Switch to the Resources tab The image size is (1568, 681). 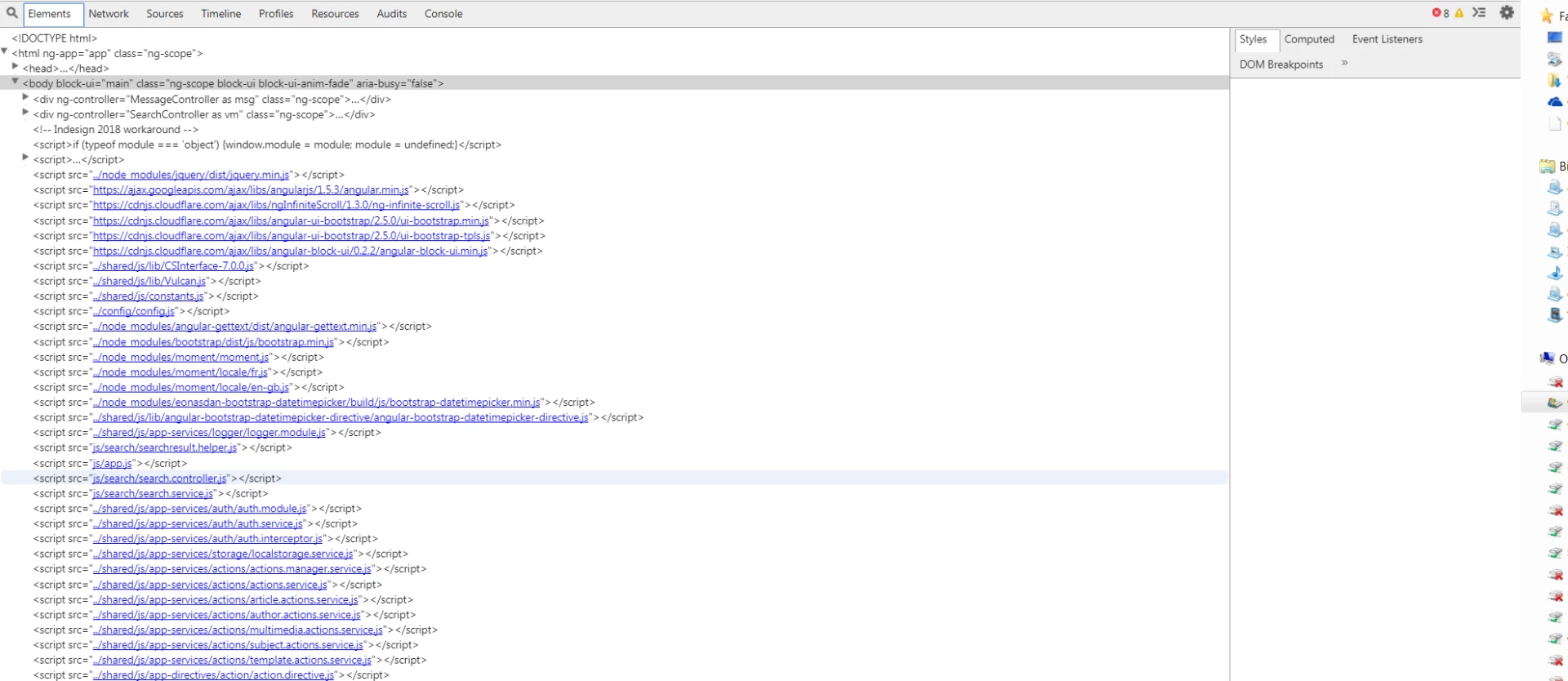coord(335,14)
